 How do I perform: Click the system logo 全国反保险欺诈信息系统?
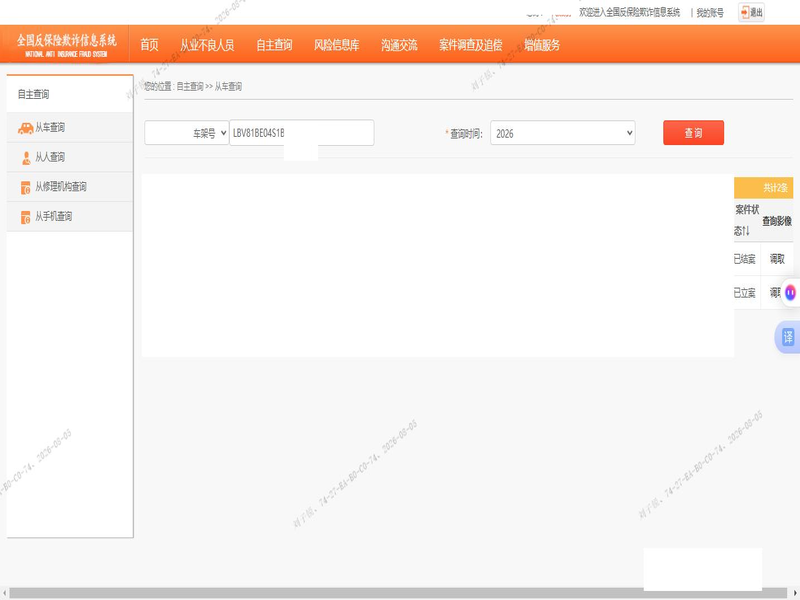(x=66, y=44)
